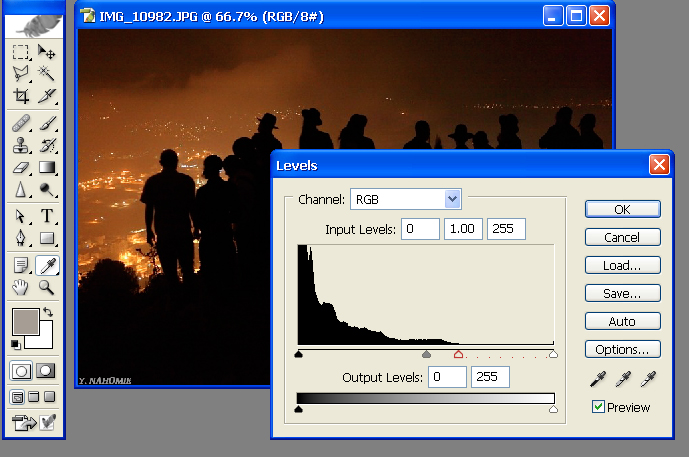Viewport: 689px width, 457px height.
Task: Toggle the Preview checkbox in Levels
Action: pos(598,407)
